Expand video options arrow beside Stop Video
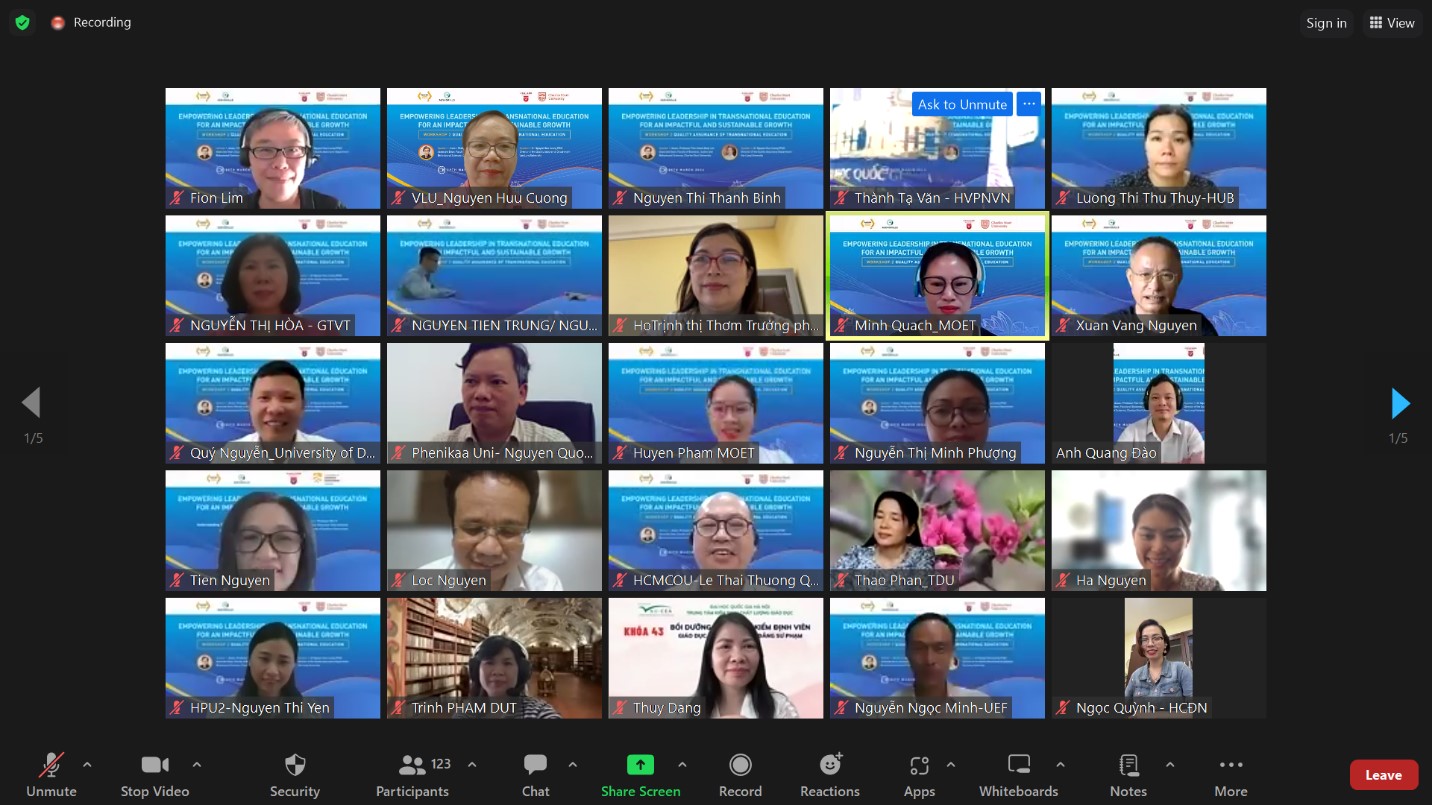Viewport: 1432px width, 805px height. (x=197, y=765)
